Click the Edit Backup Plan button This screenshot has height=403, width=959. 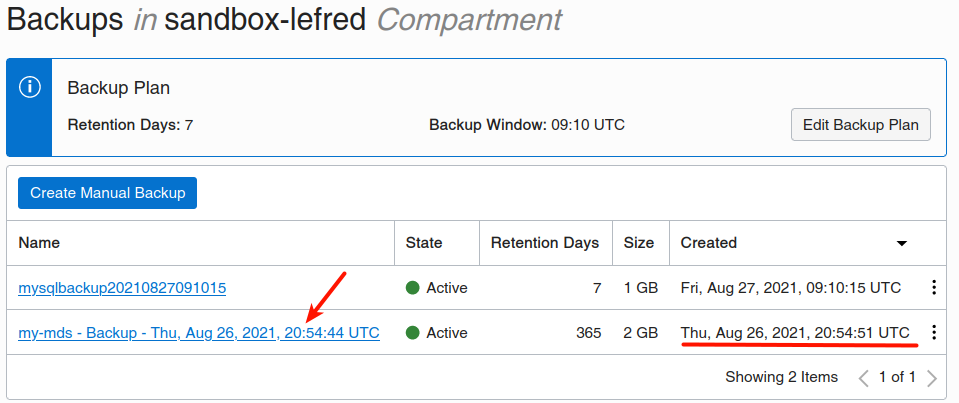coord(861,125)
